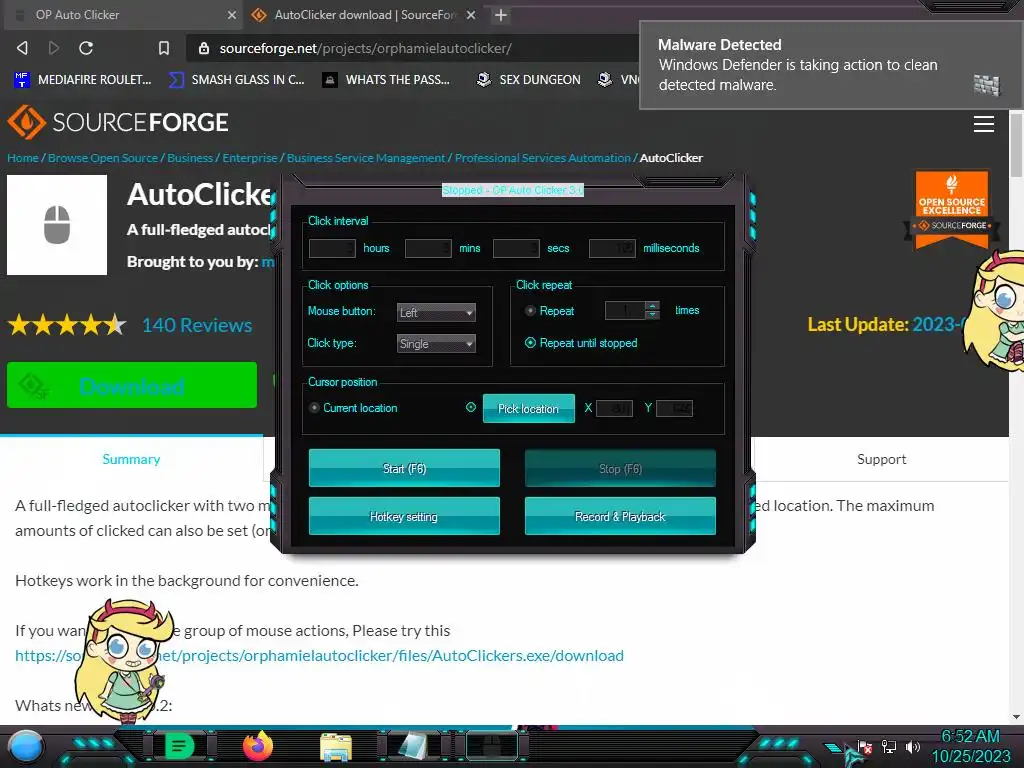Click the Y coordinate field
The image size is (1024, 768).
tap(675, 408)
